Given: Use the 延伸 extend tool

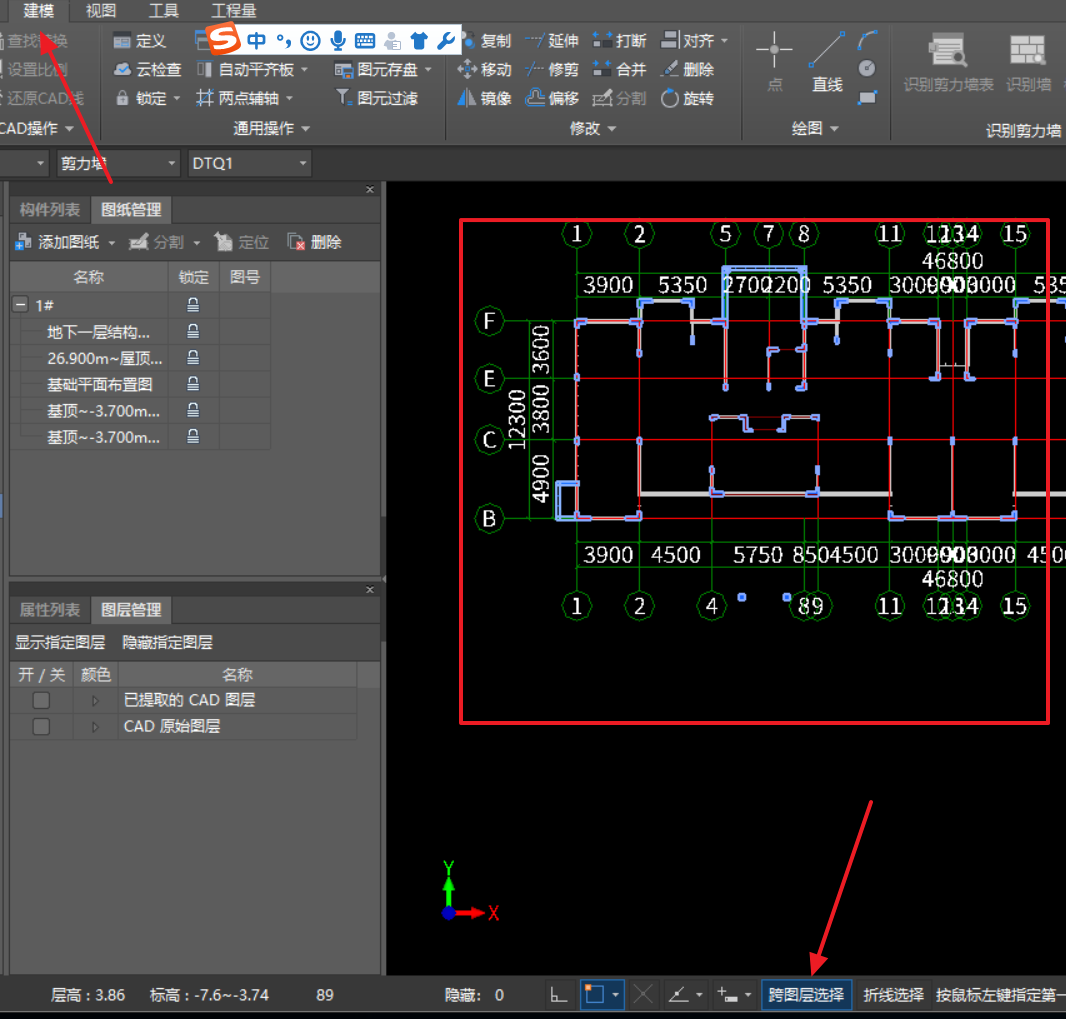Looking at the screenshot, I should point(552,41).
